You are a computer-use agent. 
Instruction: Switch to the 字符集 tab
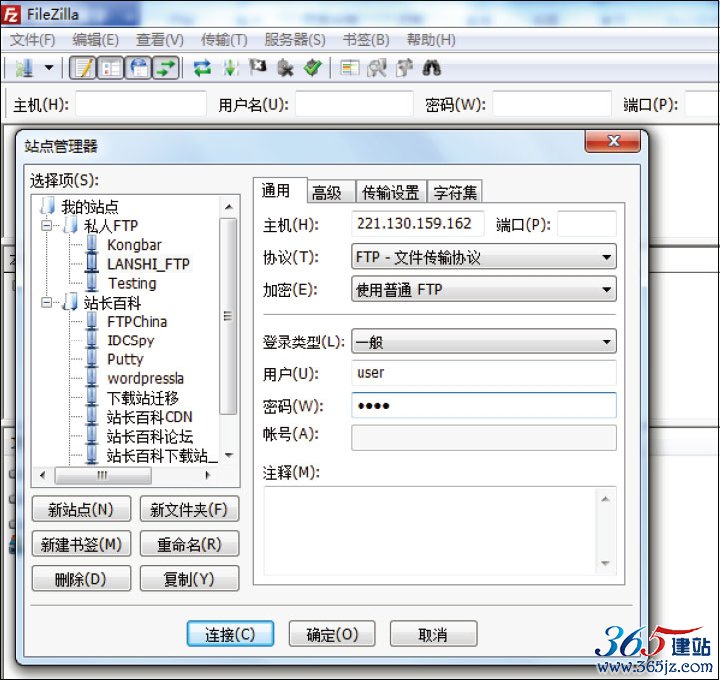pyautogui.click(x=455, y=192)
